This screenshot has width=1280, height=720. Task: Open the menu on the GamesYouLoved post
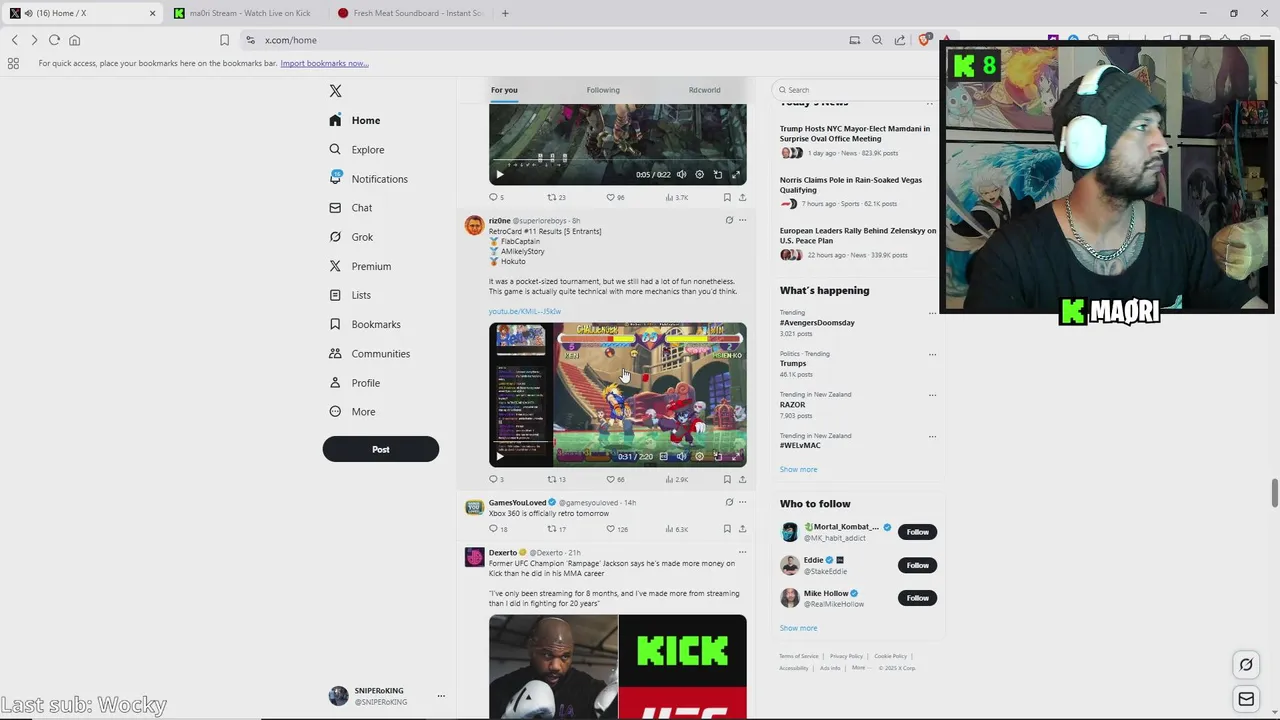[742, 502]
